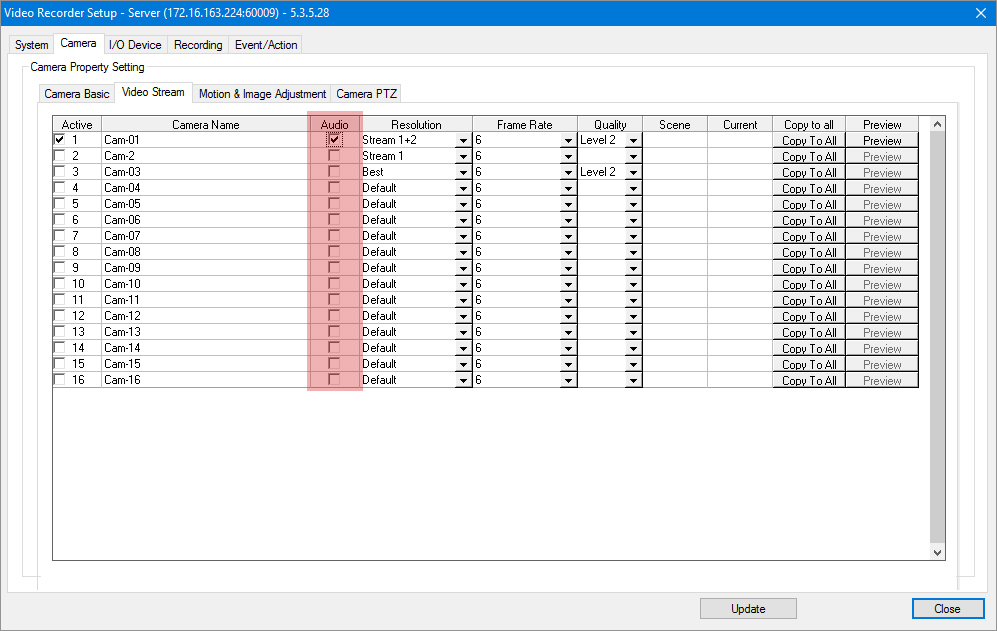Switch to the Recording tab
This screenshot has height=631, width=997.
coord(198,45)
